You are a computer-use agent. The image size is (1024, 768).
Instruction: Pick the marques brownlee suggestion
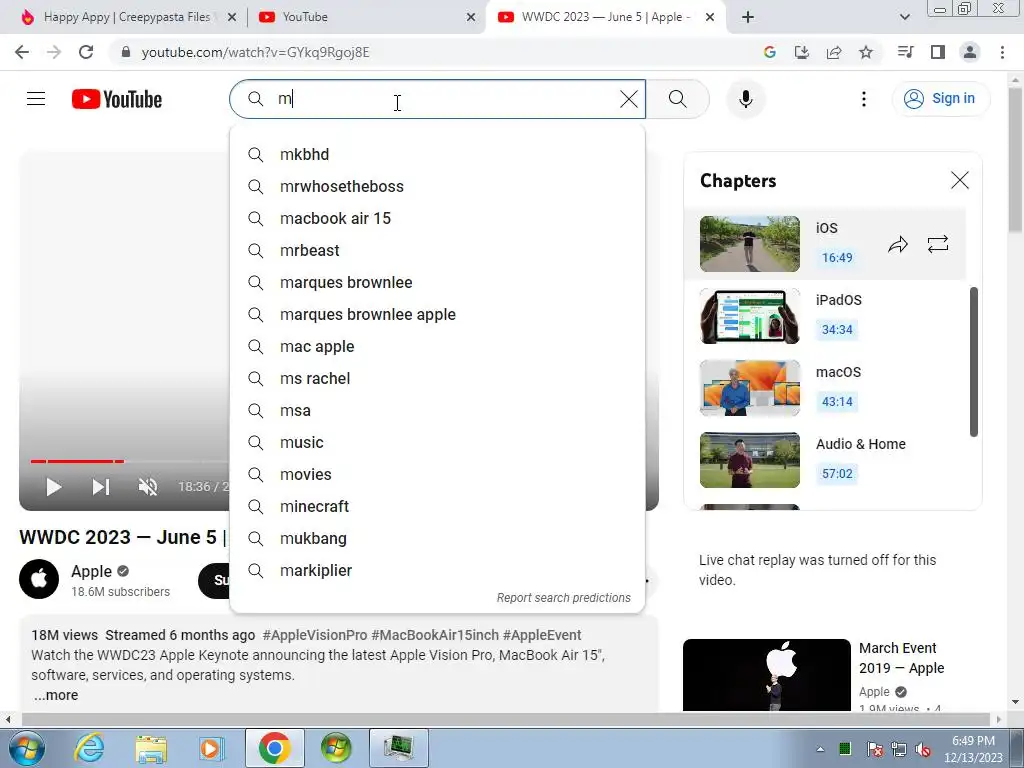click(437, 282)
